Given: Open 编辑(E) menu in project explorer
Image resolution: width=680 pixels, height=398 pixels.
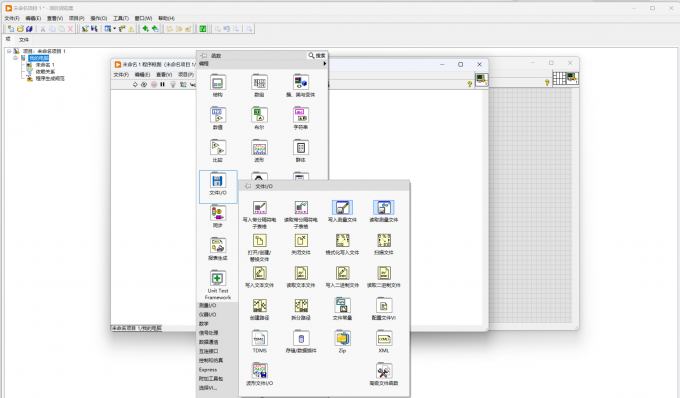Looking at the screenshot, I should point(33,18).
